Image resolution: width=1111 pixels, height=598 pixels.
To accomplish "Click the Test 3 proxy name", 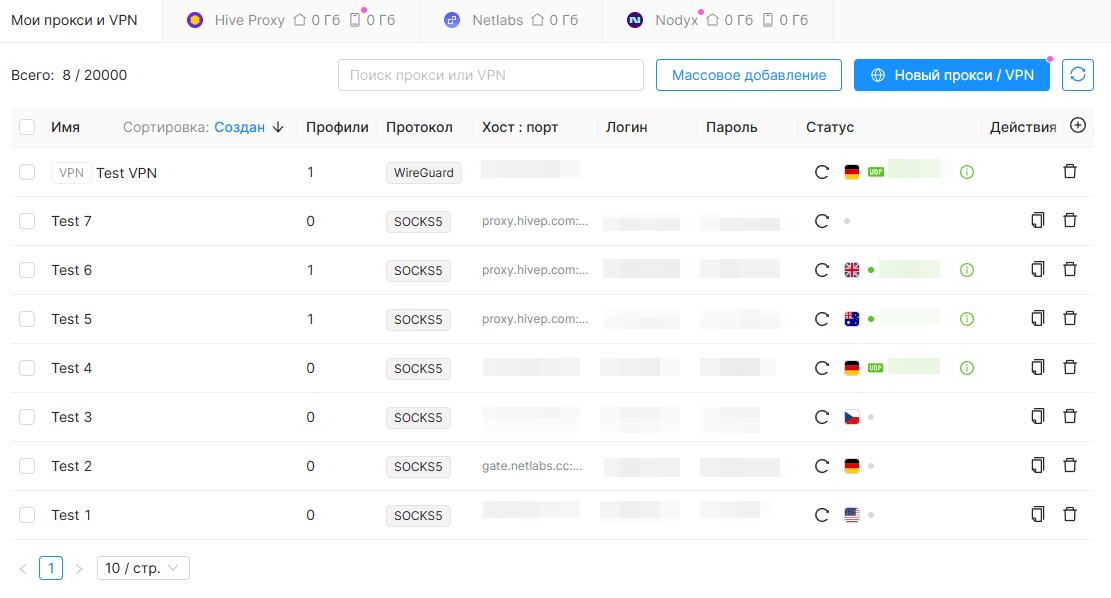I will point(72,417).
